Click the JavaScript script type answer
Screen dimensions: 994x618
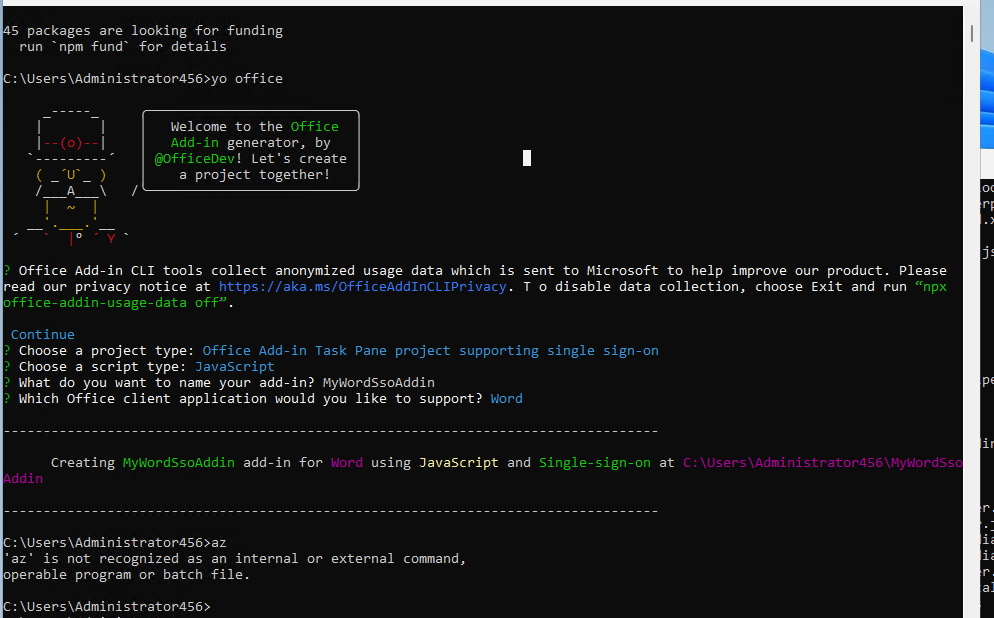(x=235, y=366)
